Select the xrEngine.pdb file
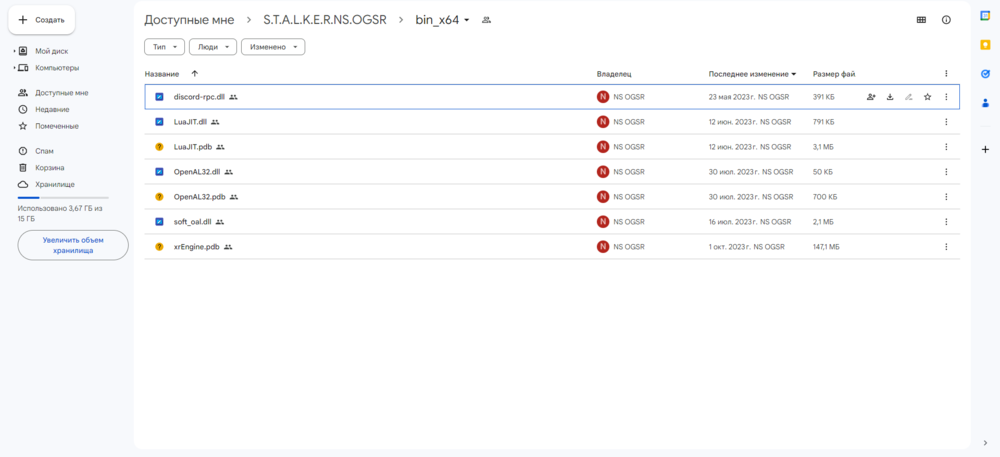 pyautogui.click(x=552, y=247)
